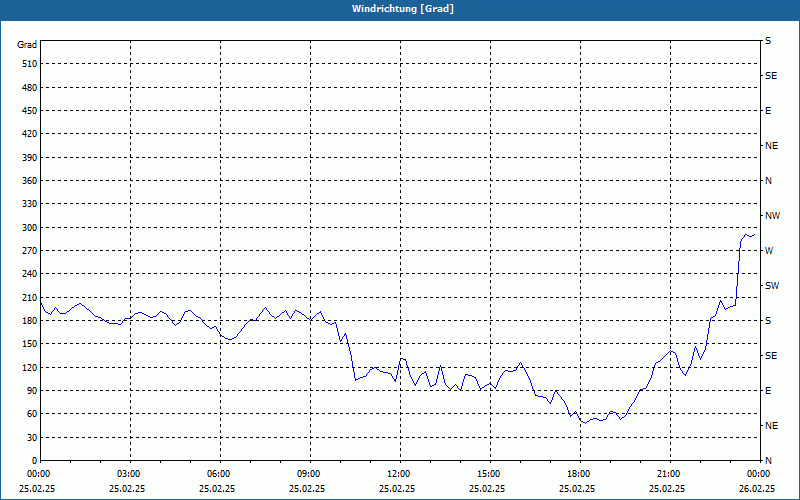Select the 06:00 time axis label
This screenshot has width=800, height=500.
[220, 474]
